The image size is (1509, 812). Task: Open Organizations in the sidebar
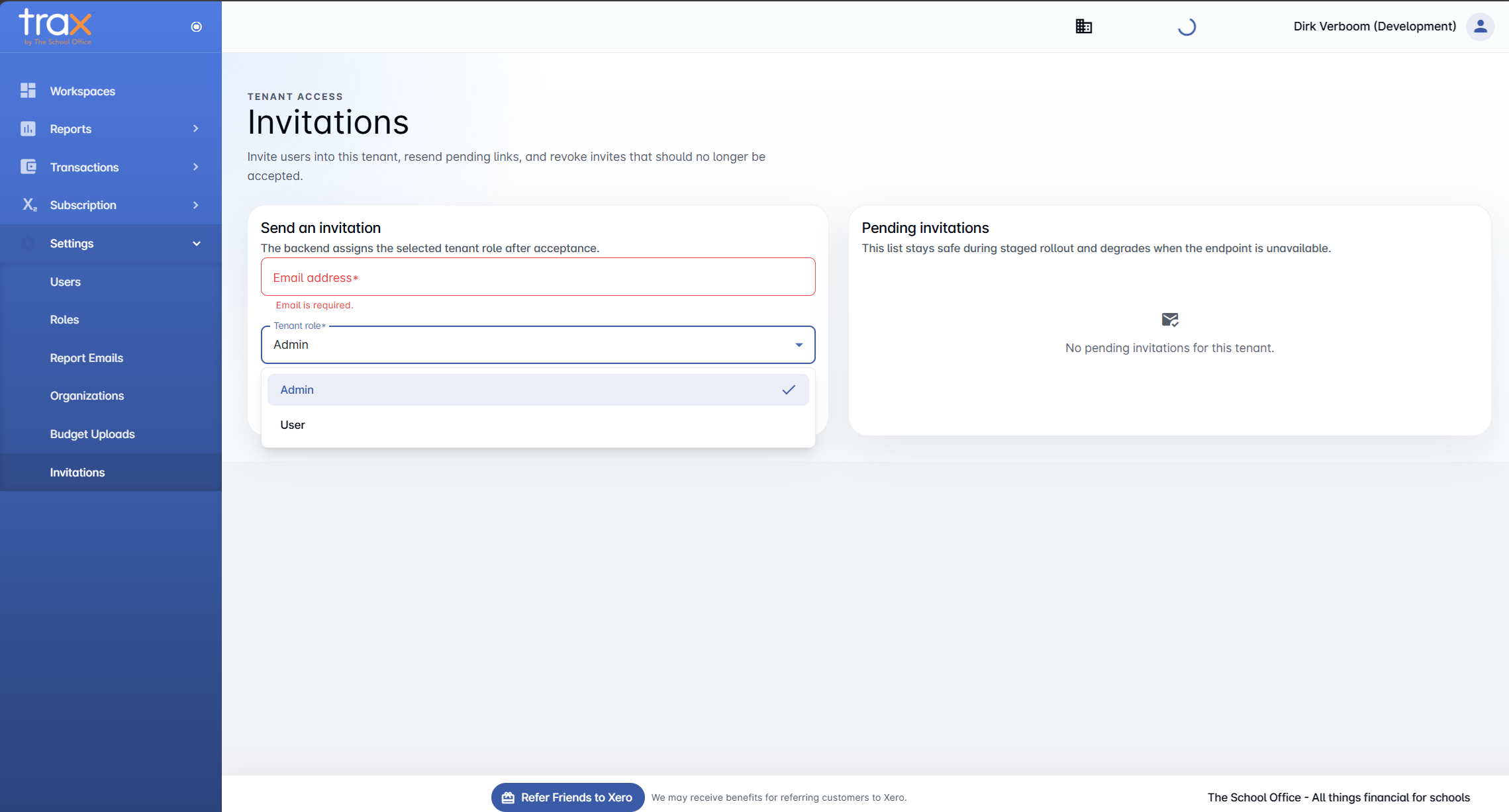tap(111, 395)
